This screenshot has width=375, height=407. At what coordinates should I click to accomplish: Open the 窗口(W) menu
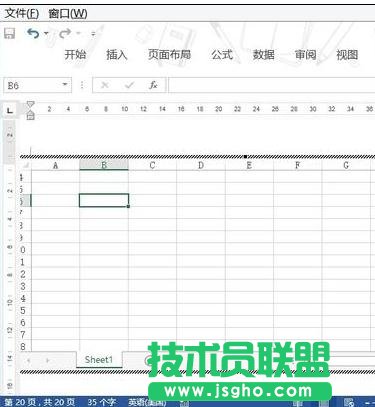[x=68, y=13]
